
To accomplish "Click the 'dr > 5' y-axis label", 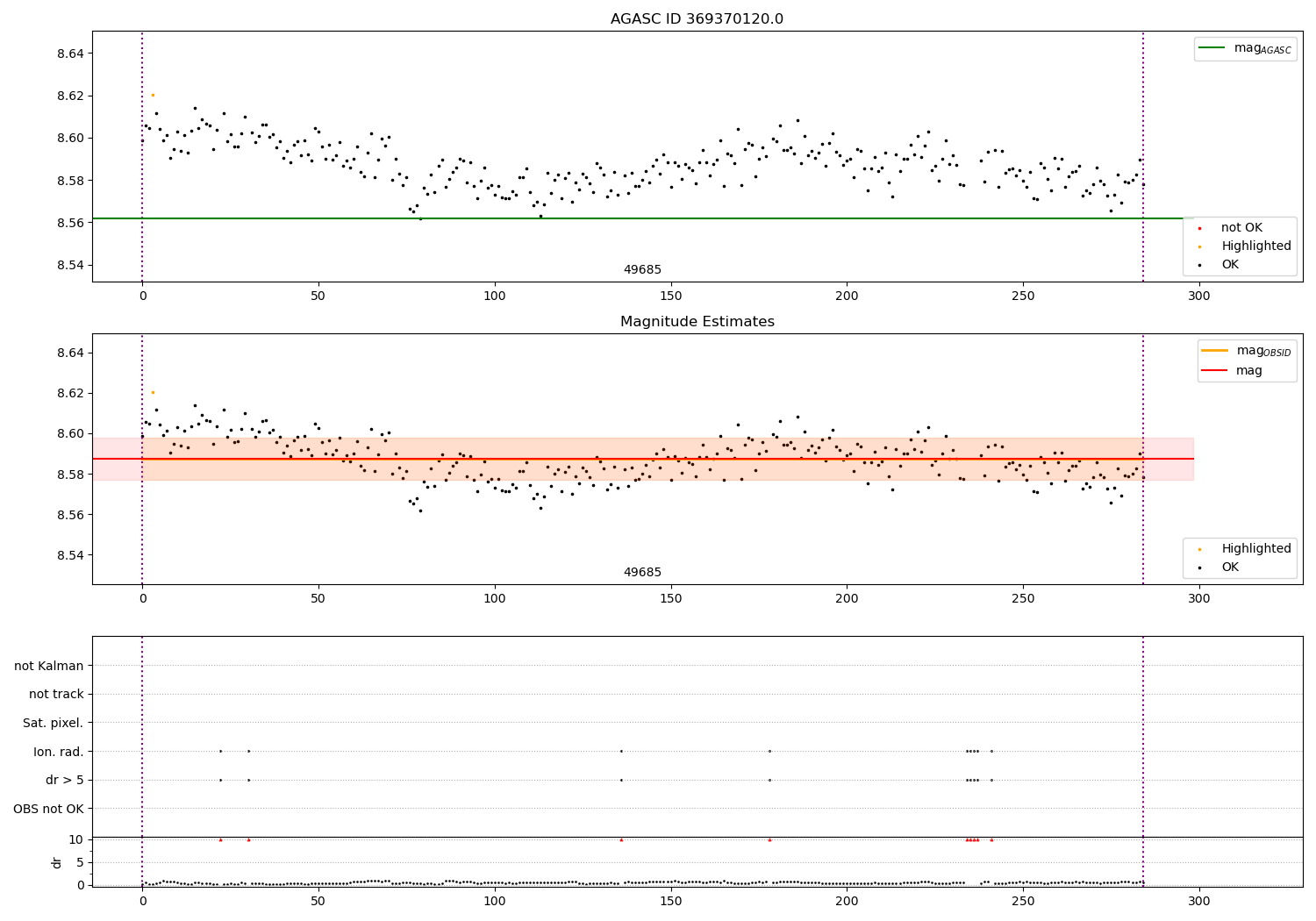I will 65,781.
